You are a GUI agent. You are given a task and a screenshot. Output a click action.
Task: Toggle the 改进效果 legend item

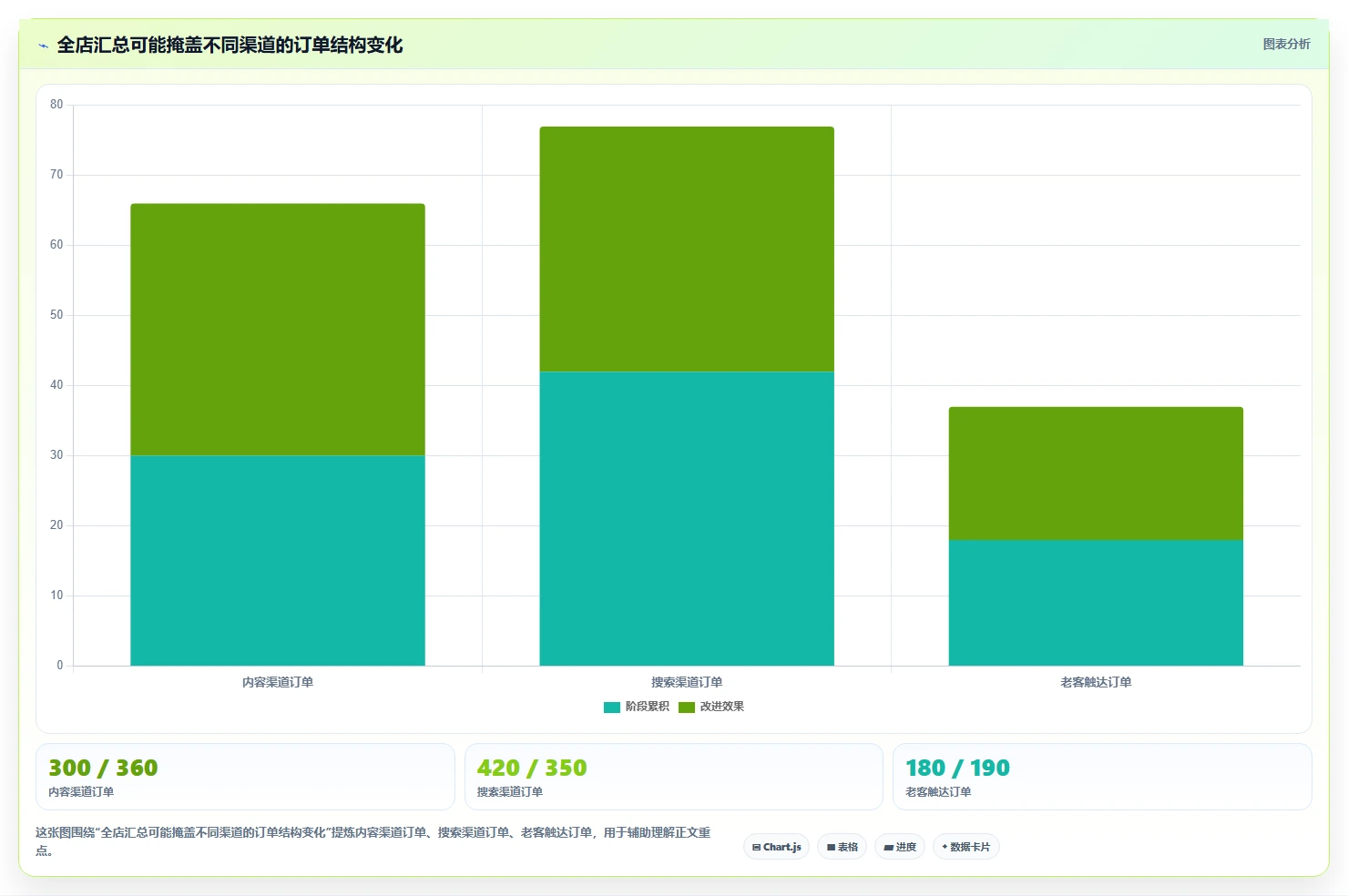(711, 707)
